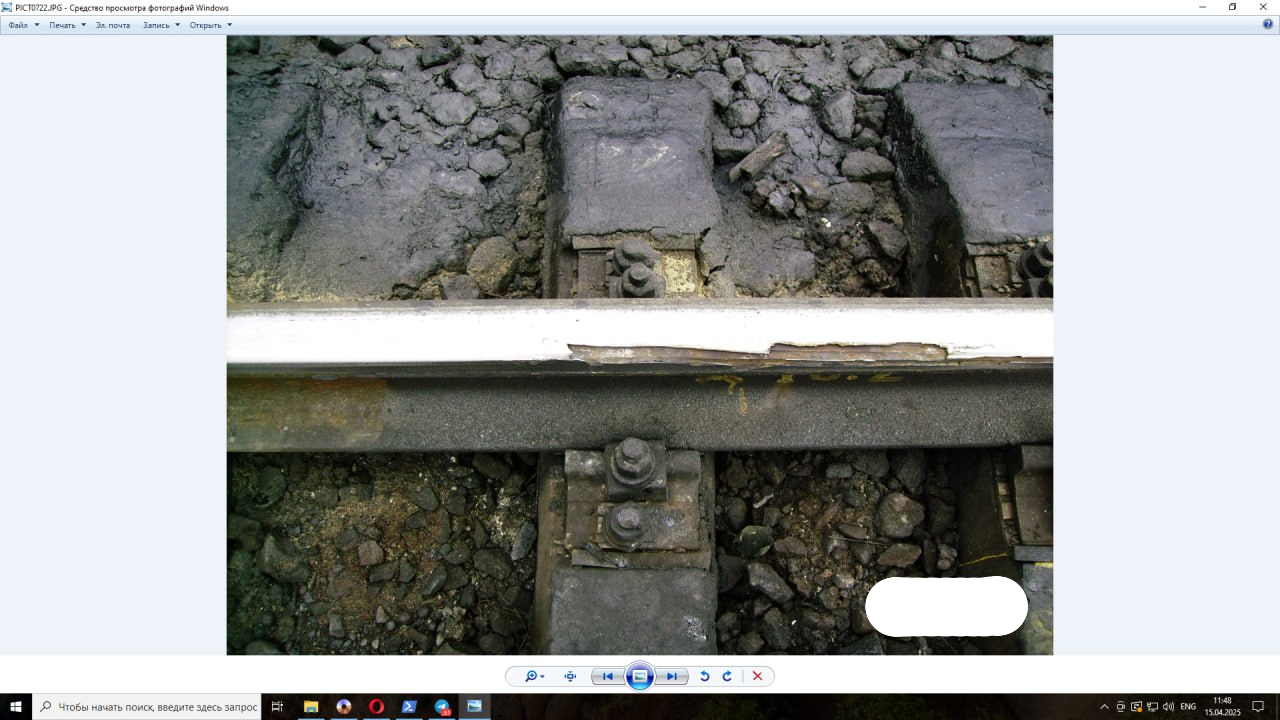1280x720 pixels.
Task: Start the slide show
Action: tap(640, 677)
